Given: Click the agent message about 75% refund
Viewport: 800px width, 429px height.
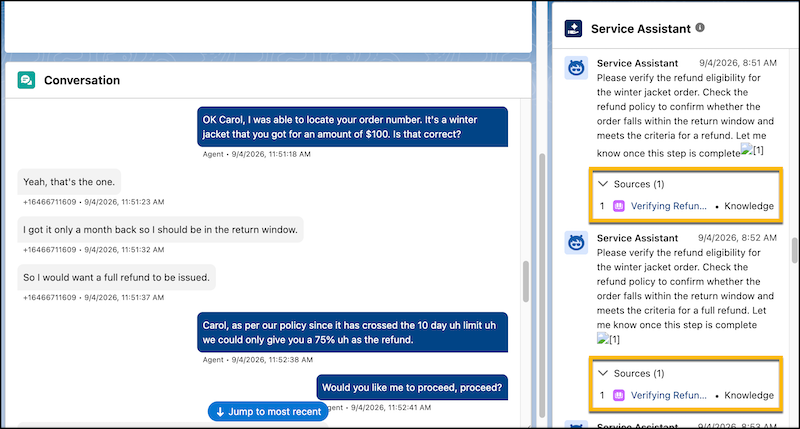Looking at the screenshot, I should tap(353, 333).
